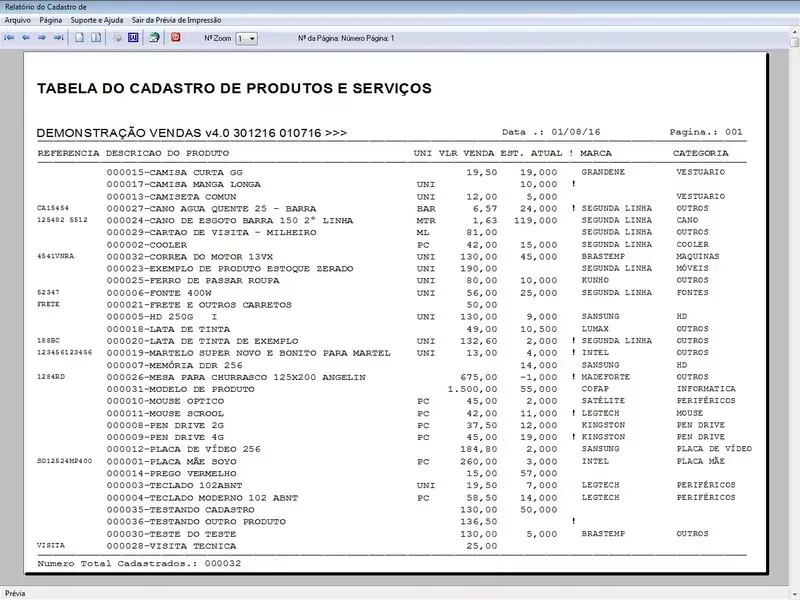Click the printer icon to print

(117, 38)
